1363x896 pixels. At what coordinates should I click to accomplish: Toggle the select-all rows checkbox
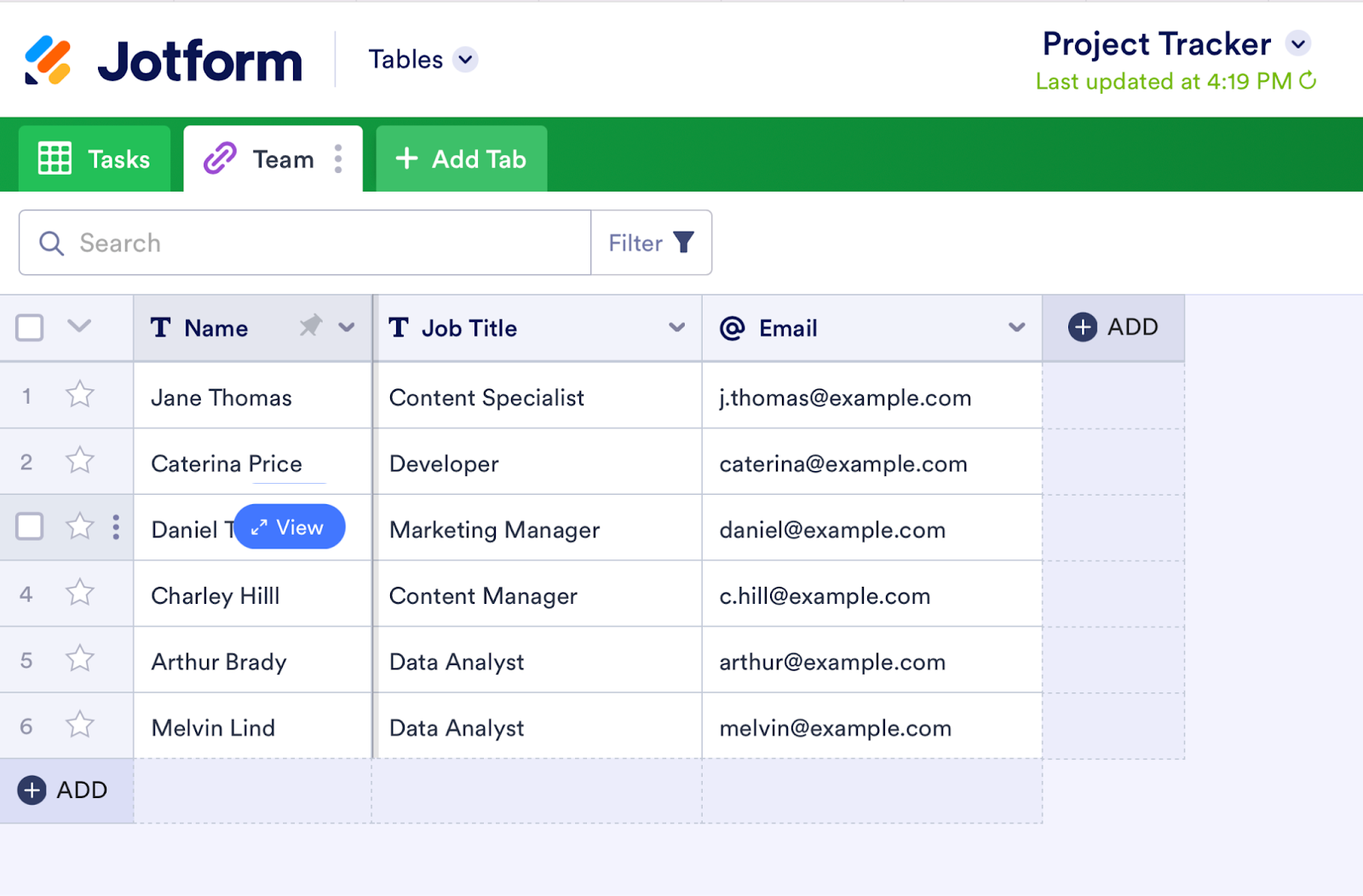(x=30, y=327)
